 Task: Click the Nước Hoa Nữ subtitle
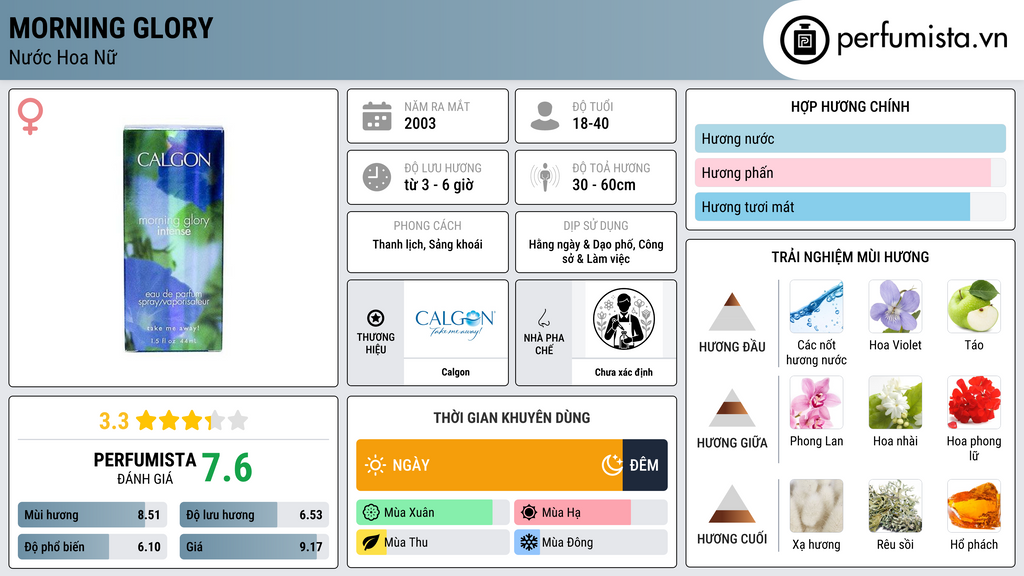pos(63,57)
